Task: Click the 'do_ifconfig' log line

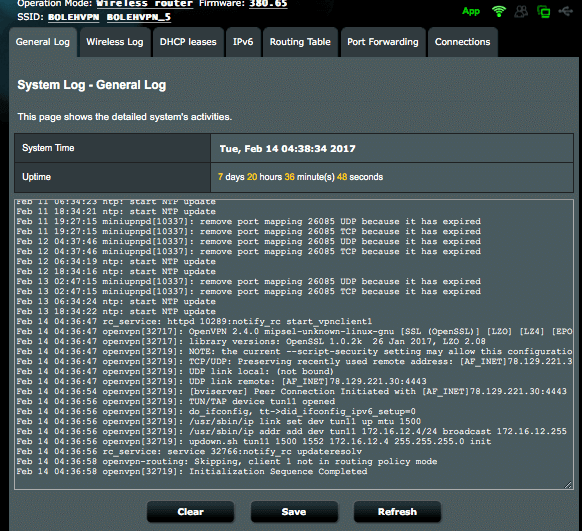Action: [x=216, y=412]
